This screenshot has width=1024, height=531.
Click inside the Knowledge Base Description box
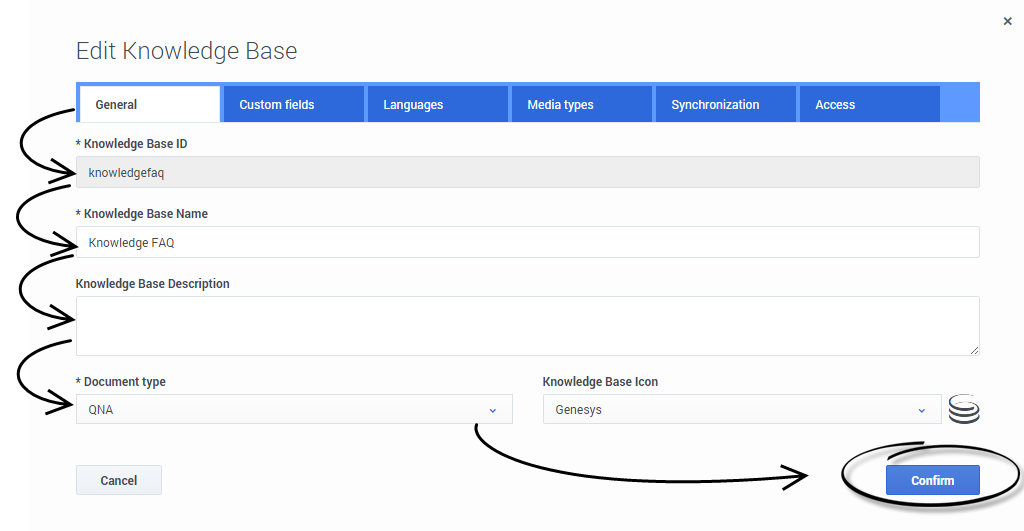pos(527,325)
